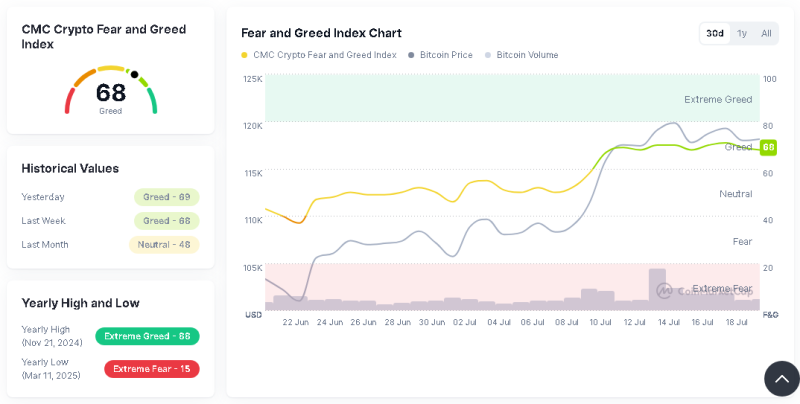Click the F&G axis label

pos(770,315)
